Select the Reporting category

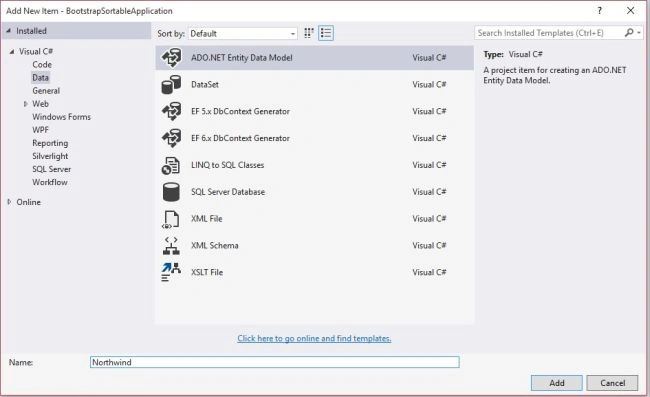[50, 143]
